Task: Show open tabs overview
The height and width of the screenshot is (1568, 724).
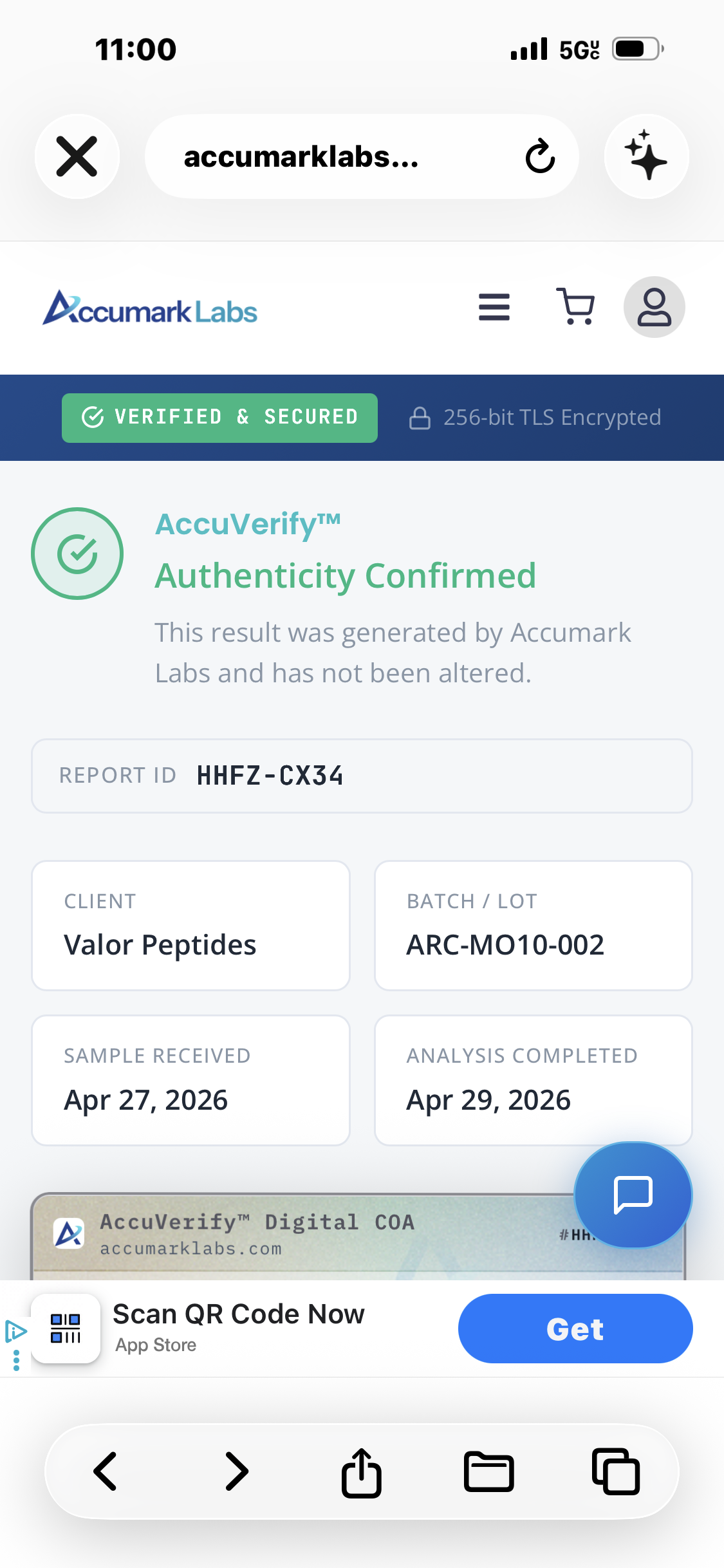Action: click(616, 1471)
